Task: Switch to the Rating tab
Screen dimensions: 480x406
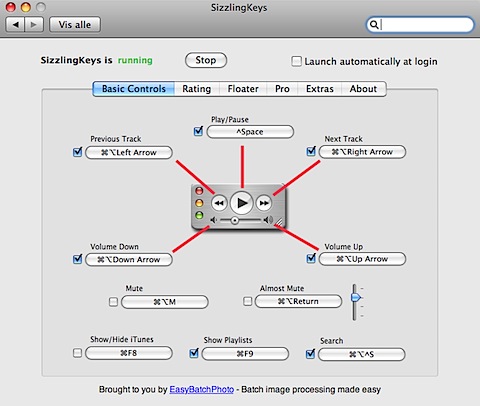Action: click(x=197, y=89)
